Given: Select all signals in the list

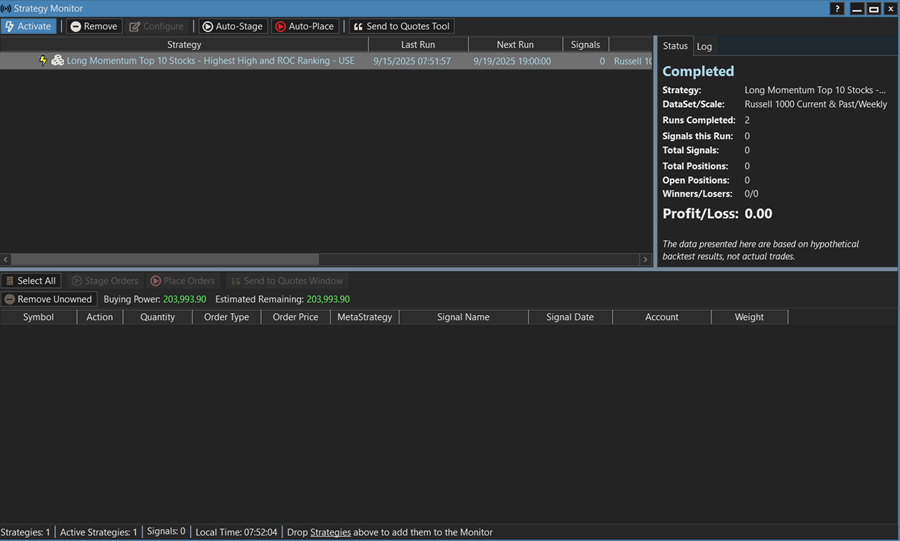Looking at the screenshot, I should coord(30,281).
